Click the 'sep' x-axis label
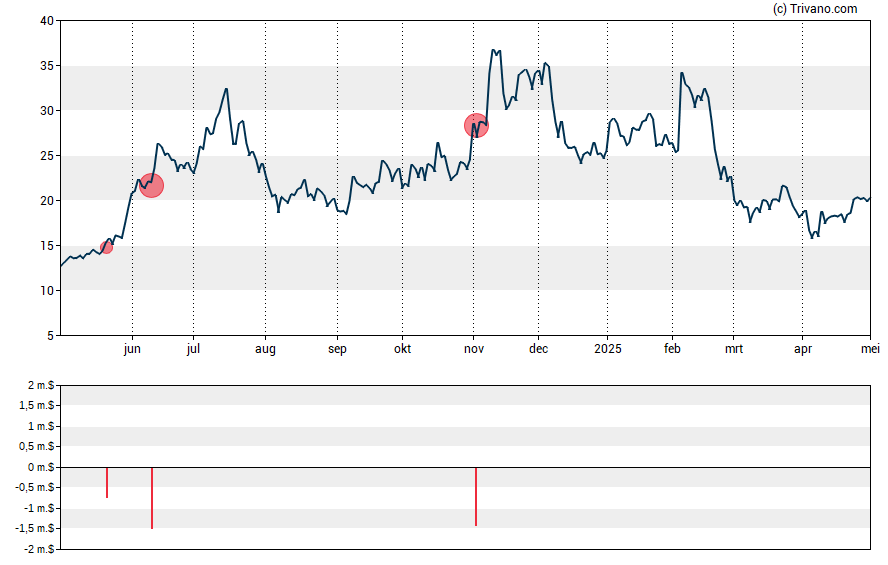The width and height of the screenshot is (888, 565). 337,349
